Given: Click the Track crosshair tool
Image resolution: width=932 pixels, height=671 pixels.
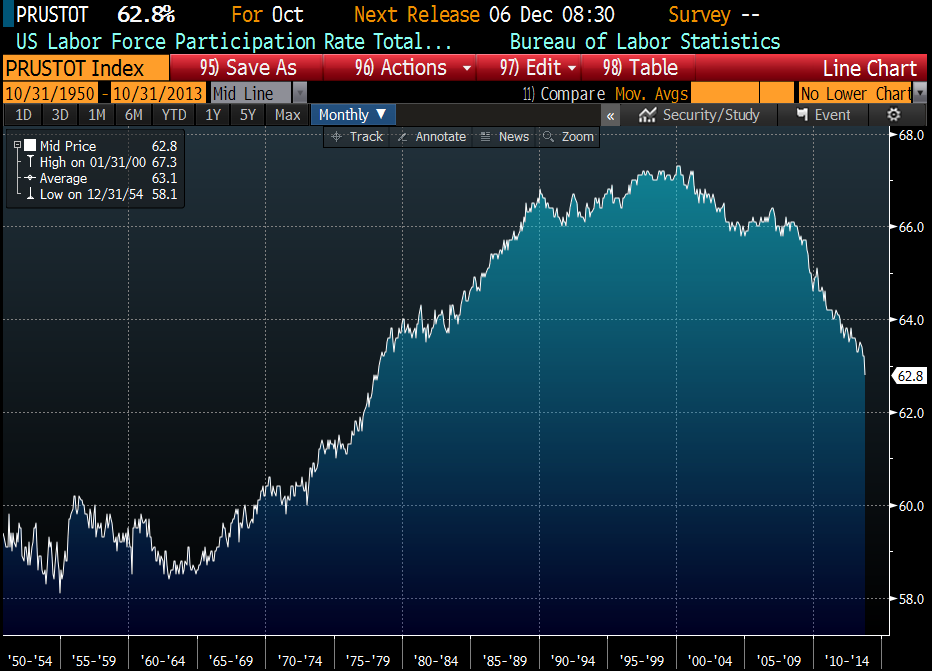Looking at the screenshot, I should (x=357, y=137).
